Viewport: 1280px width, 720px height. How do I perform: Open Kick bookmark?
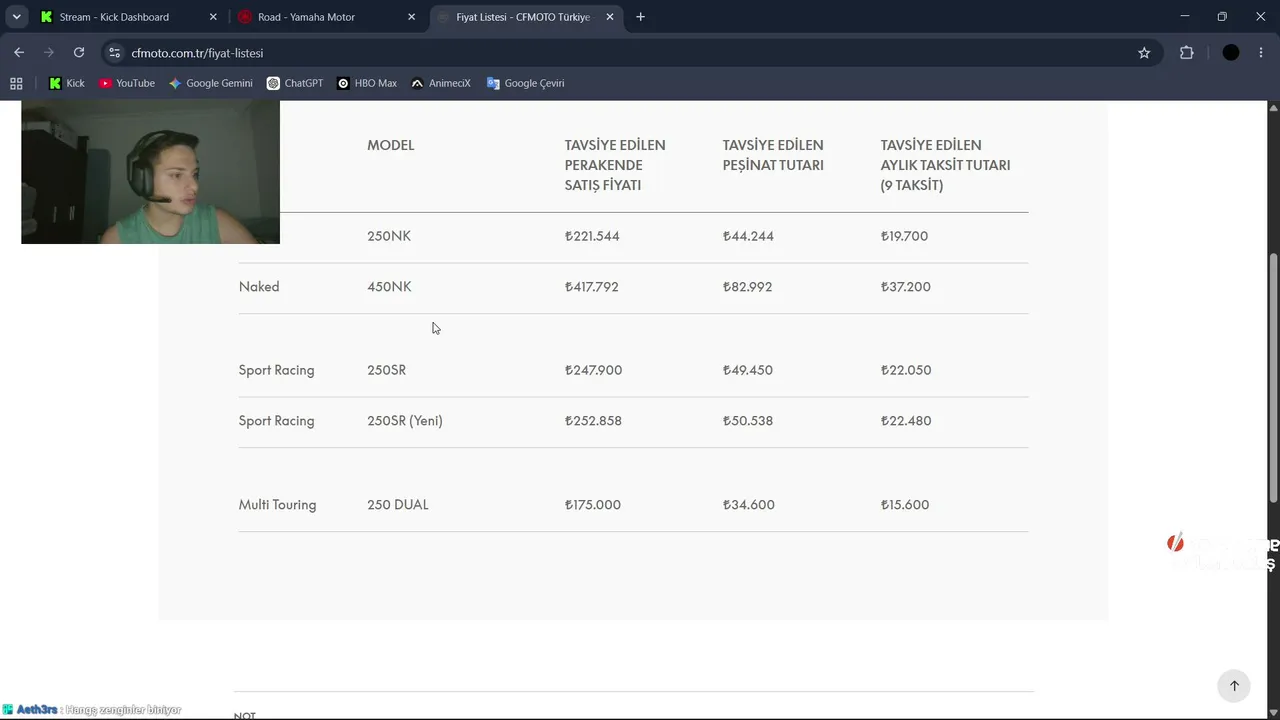click(67, 83)
